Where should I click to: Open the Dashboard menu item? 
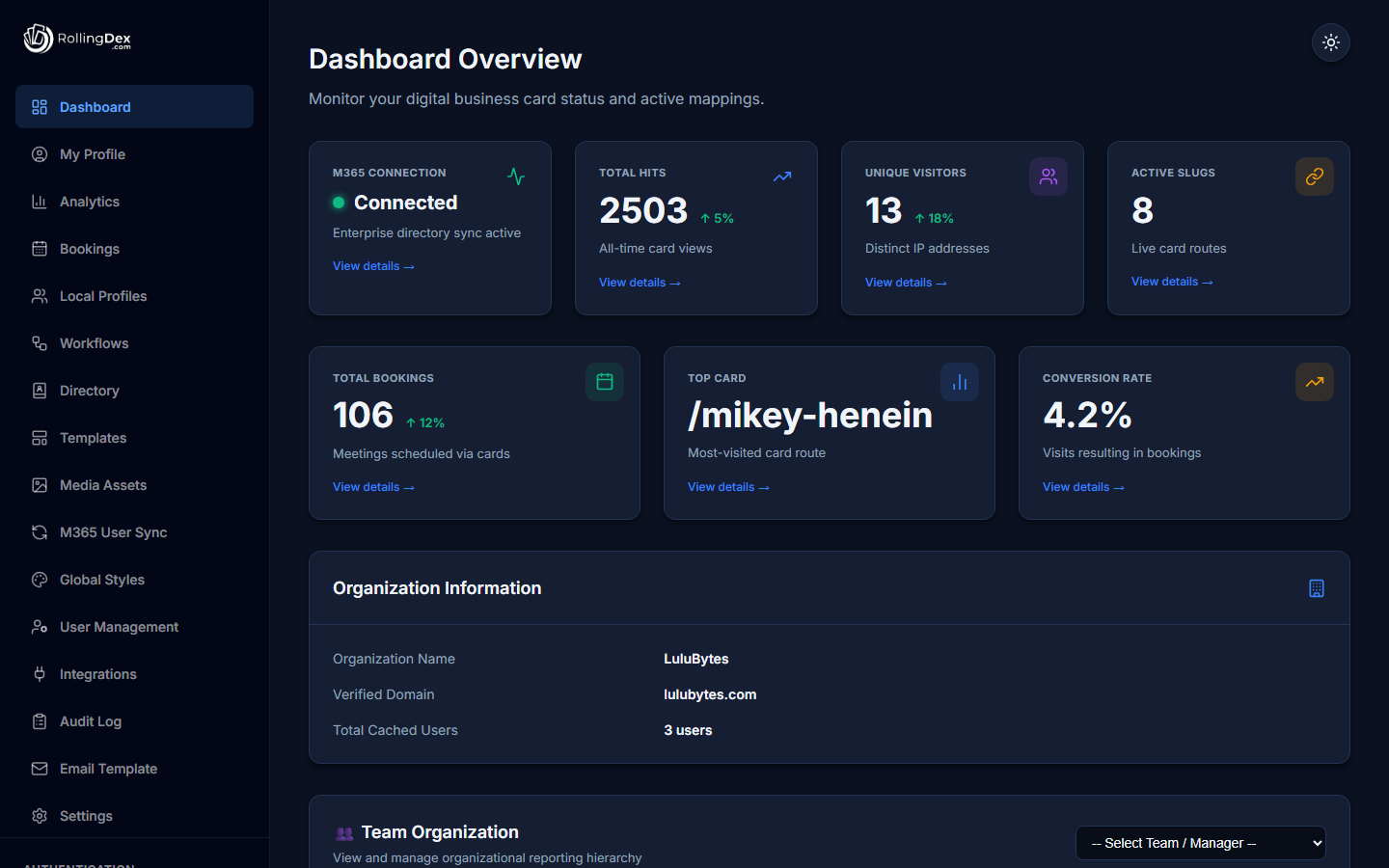click(x=134, y=107)
